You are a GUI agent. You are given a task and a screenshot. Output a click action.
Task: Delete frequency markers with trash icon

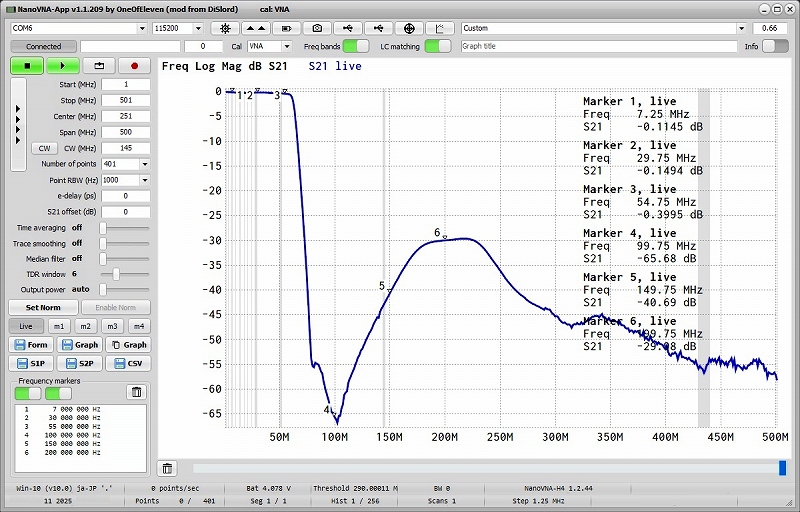137,392
